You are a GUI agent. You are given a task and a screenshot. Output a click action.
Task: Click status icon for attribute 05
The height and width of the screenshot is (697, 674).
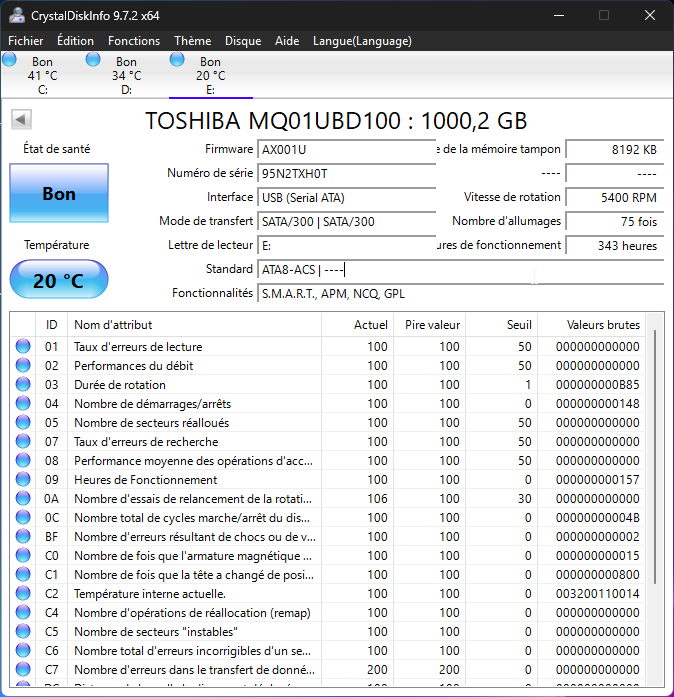click(23, 422)
